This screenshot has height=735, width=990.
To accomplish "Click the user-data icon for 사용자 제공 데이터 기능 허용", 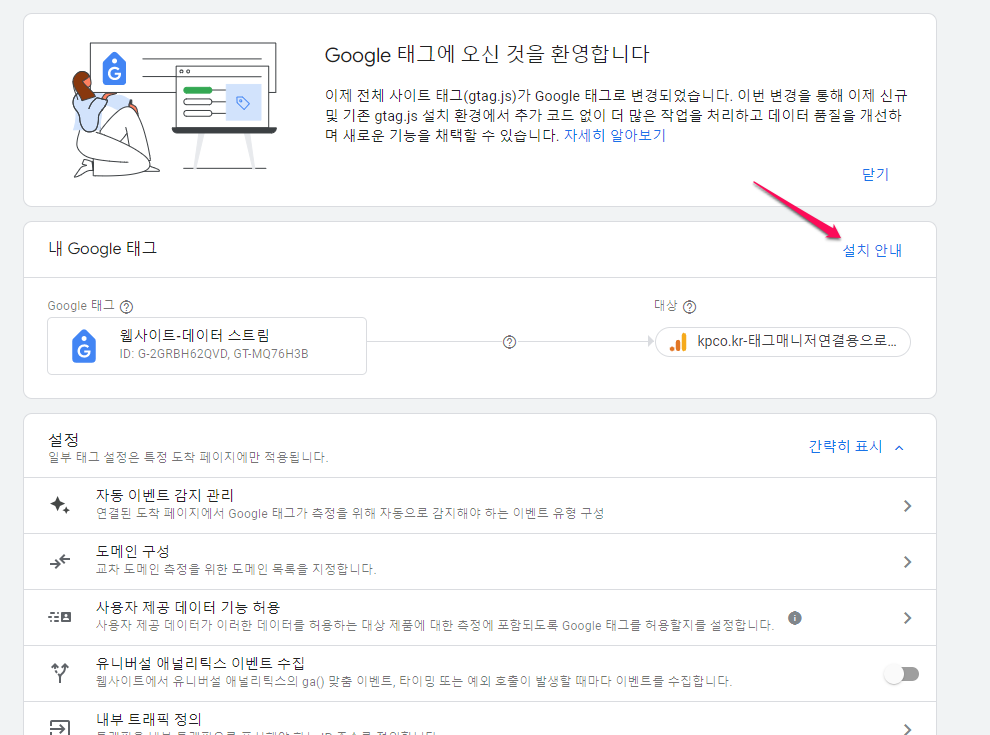I will click(60, 617).
